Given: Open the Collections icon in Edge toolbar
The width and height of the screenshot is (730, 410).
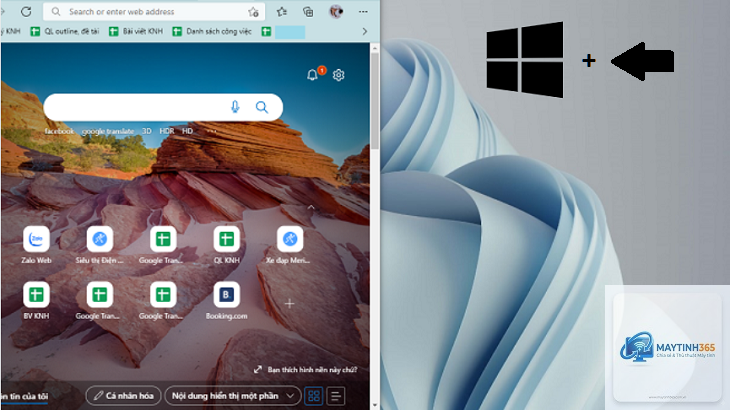Looking at the screenshot, I should (308, 12).
